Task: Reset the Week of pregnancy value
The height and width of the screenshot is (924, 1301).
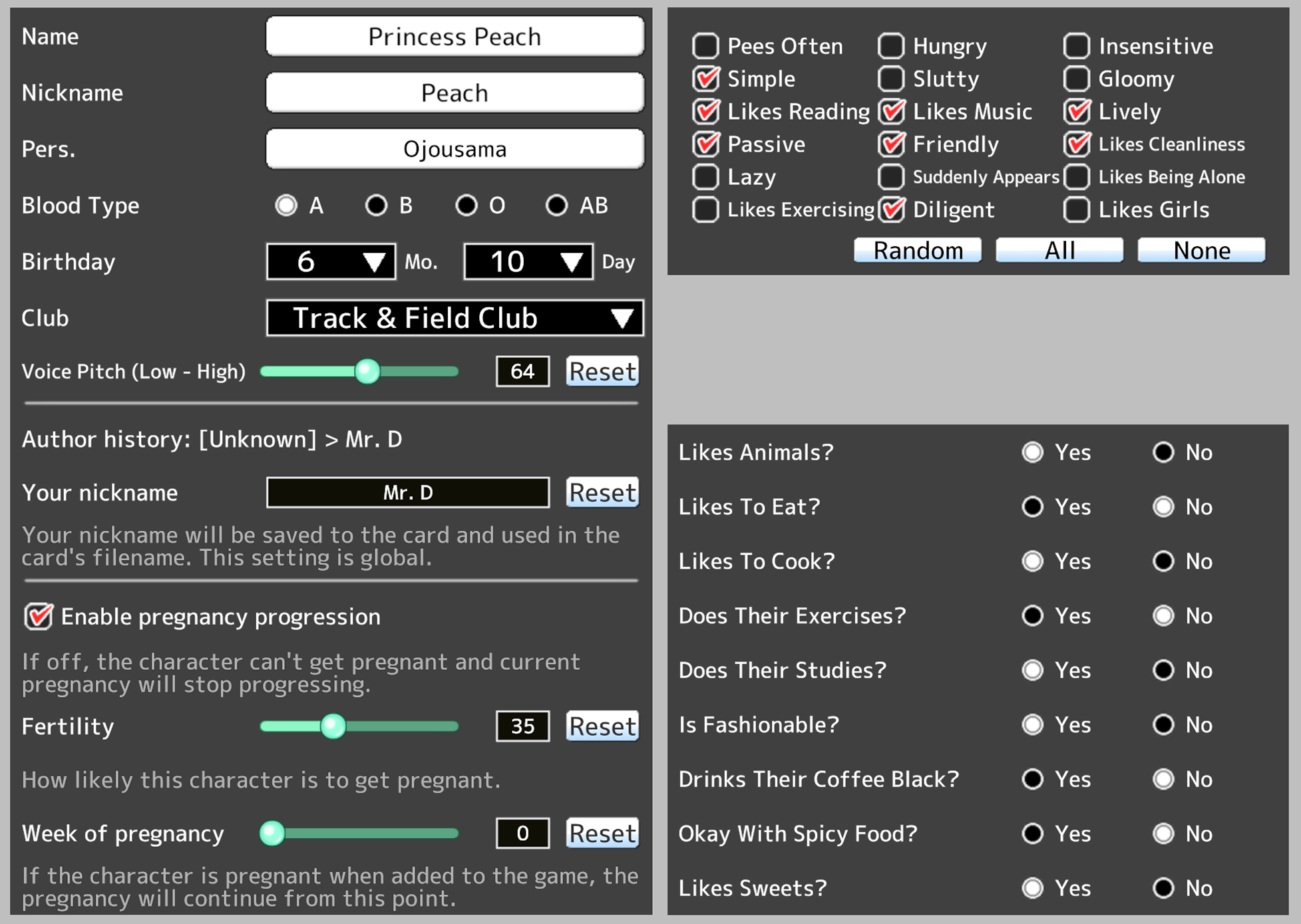Action: pos(602,834)
